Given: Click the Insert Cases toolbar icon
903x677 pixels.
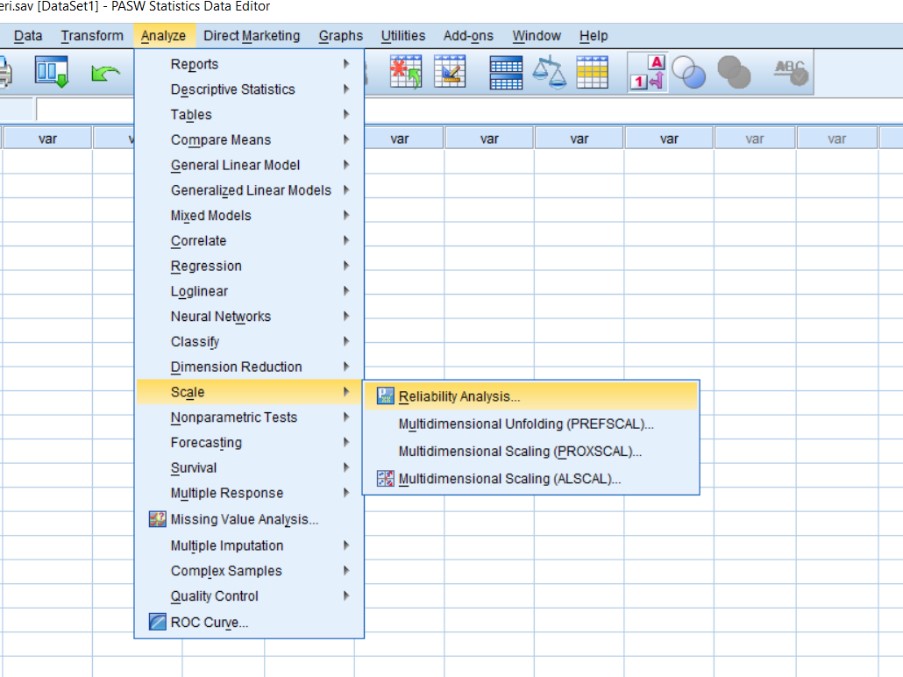Looking at the screenshot, I should coord(405,73).
